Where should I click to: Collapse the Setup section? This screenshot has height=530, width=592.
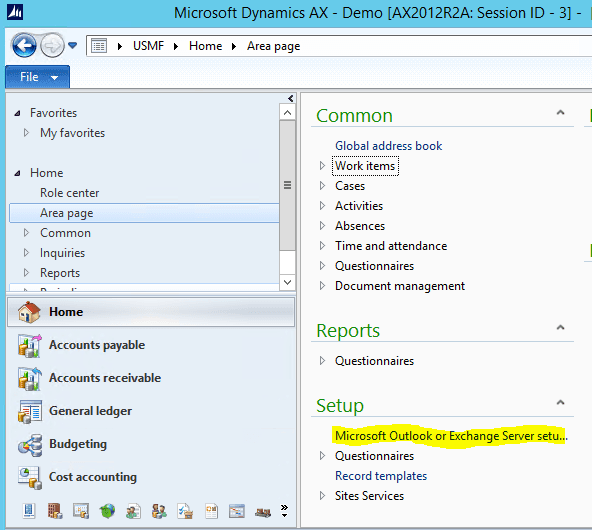pos(561,402)
